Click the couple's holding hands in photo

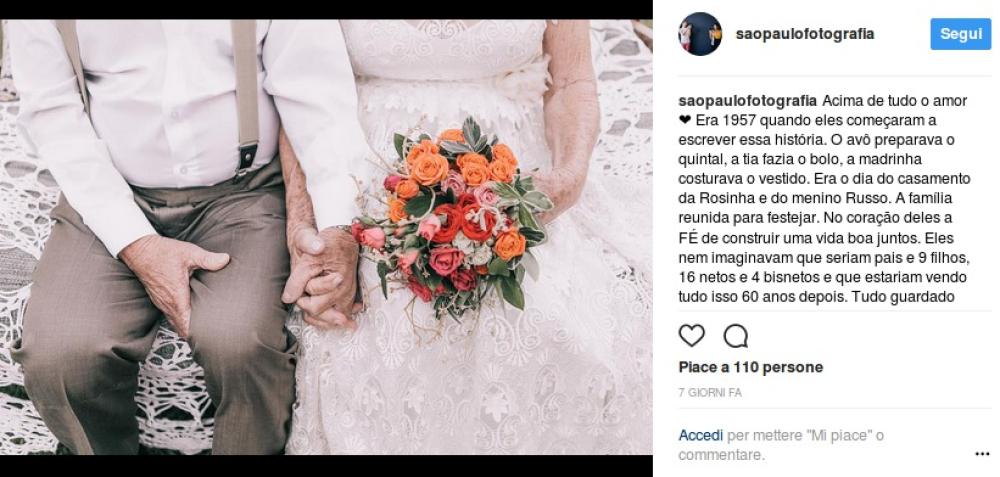tap(322, 275)
